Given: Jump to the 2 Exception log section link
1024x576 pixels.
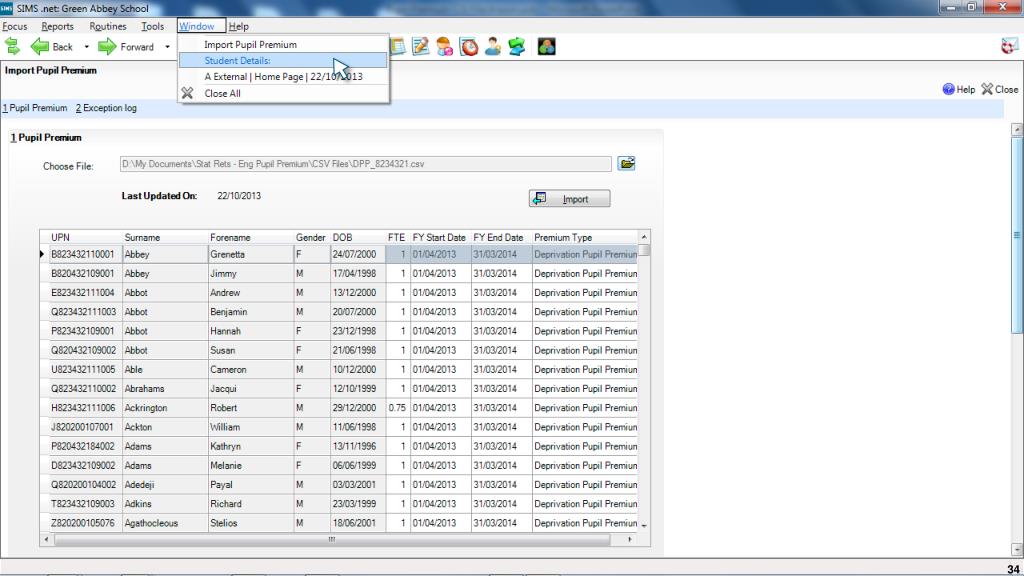Looking at the screenshot, I should click(106, 108).
